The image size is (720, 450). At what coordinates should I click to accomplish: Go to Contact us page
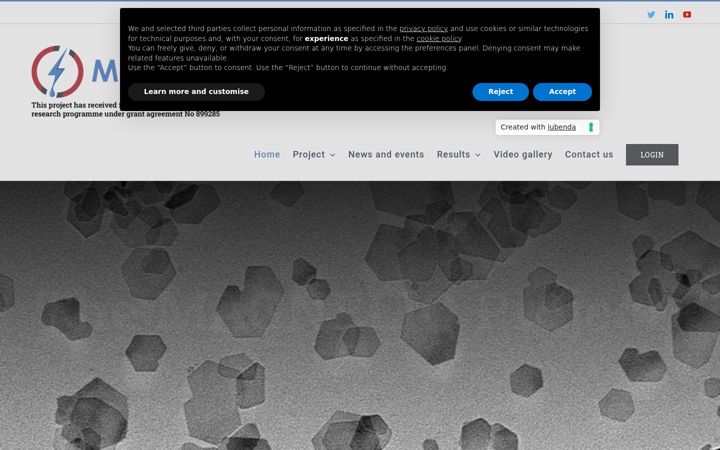tap(589, 155)
